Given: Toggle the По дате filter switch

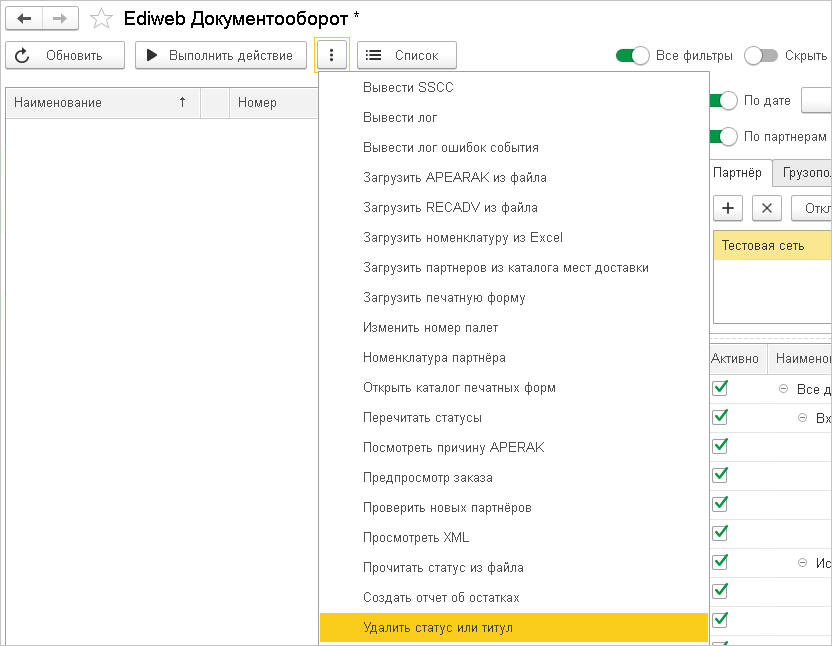Looking at the screenshot, I should [724, 101].
